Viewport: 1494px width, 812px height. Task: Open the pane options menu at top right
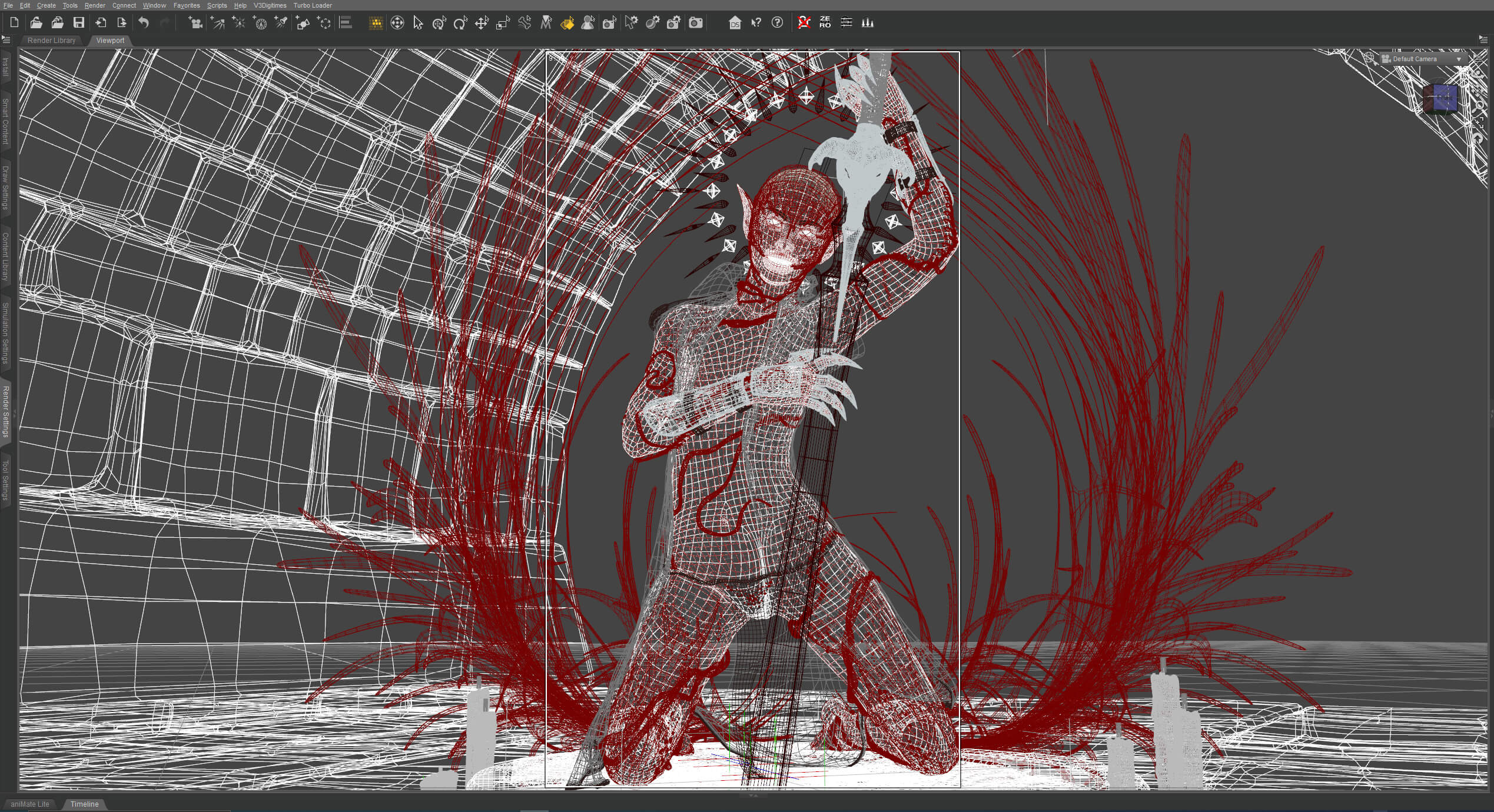(1483, 39)
